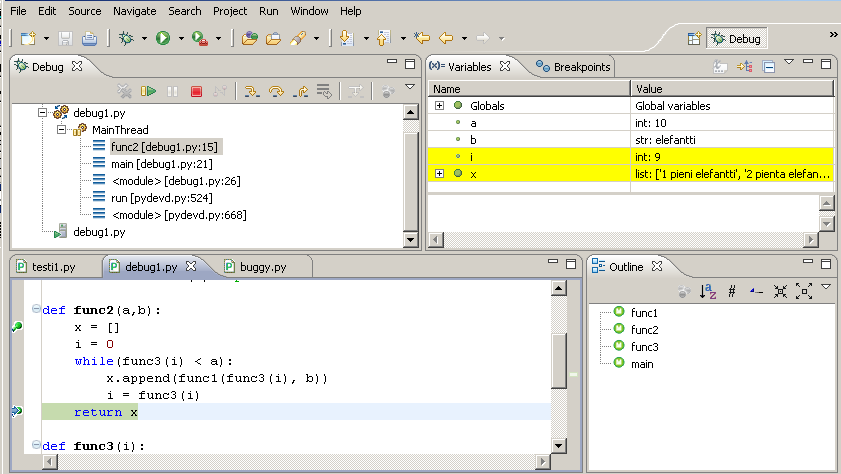Click the Step Return icon
Viewport: 841px width, 474px height.
[x=298, y=91]
